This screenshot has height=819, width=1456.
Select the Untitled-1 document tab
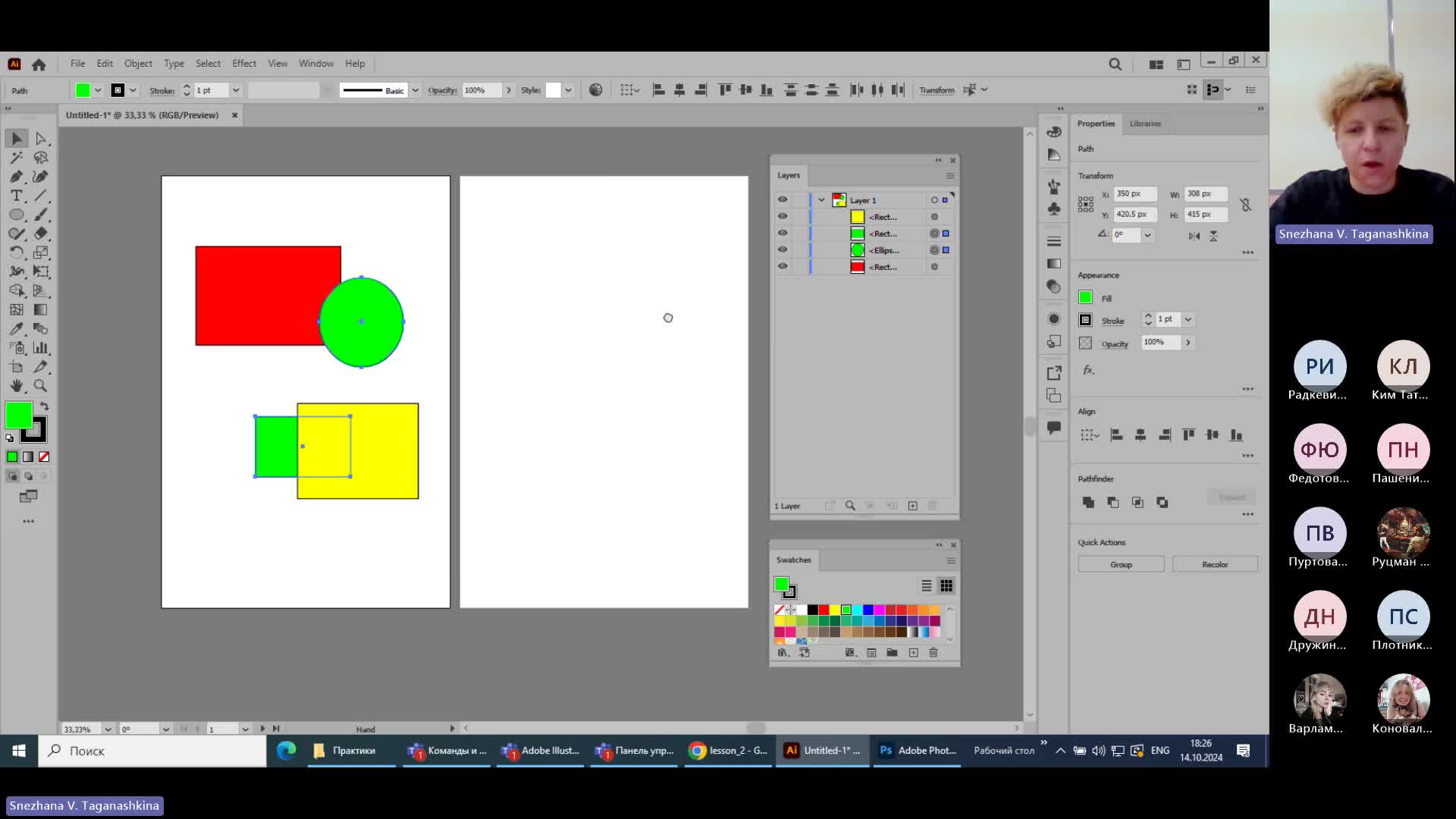[142, 115]
